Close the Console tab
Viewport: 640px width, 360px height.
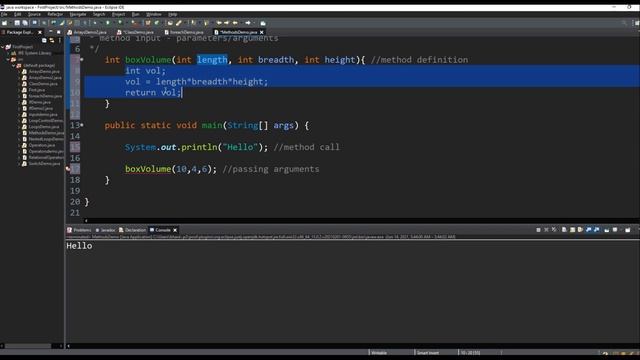[175, 230]
